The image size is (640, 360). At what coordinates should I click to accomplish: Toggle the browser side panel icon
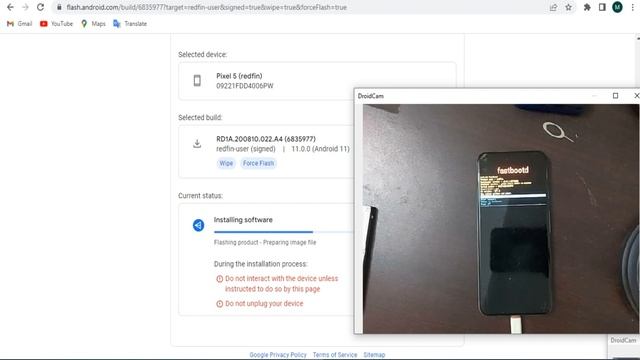[x=602, y=7]
